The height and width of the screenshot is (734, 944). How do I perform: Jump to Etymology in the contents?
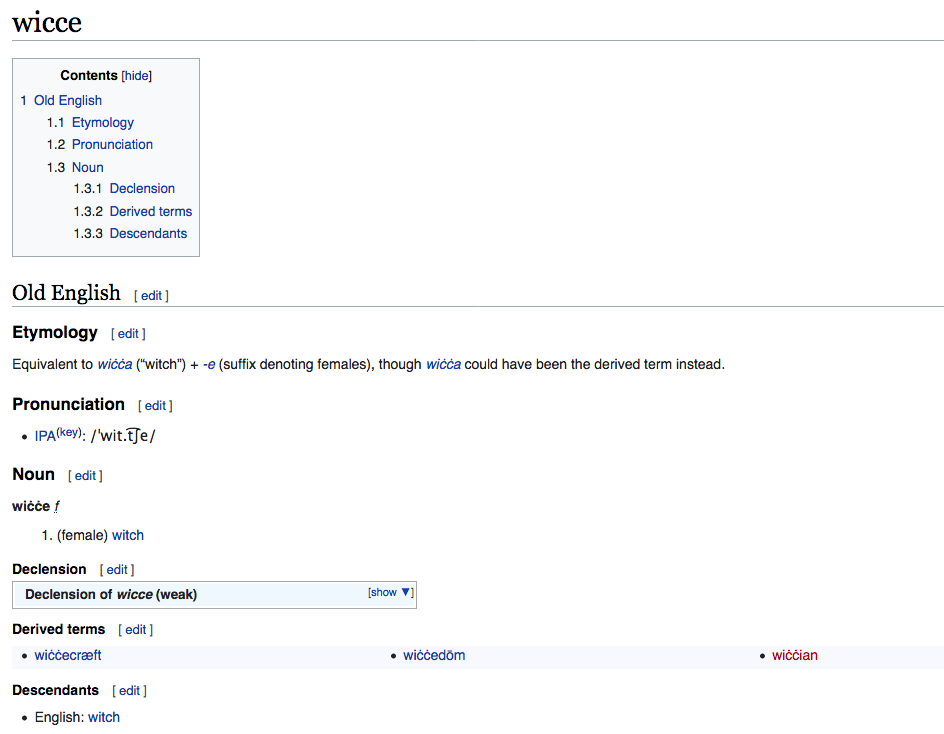[102, 122]
